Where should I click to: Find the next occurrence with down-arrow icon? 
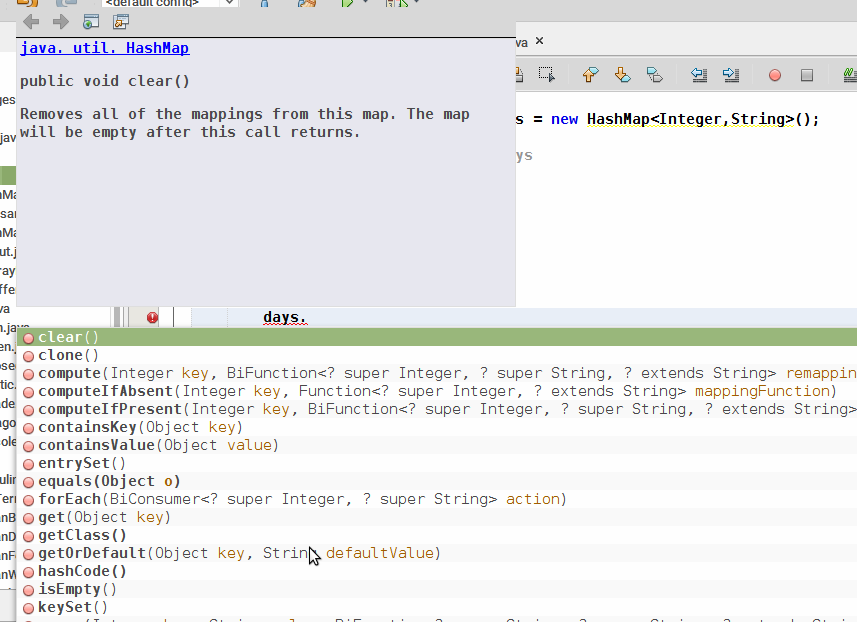(621, 75)
